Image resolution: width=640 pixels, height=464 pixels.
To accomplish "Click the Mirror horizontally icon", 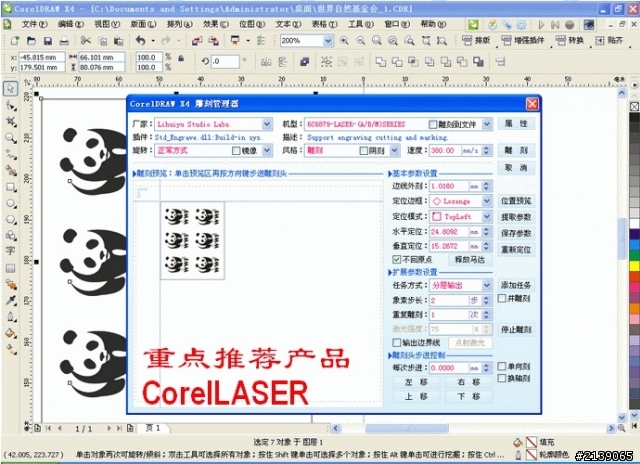I will (266, 62).
